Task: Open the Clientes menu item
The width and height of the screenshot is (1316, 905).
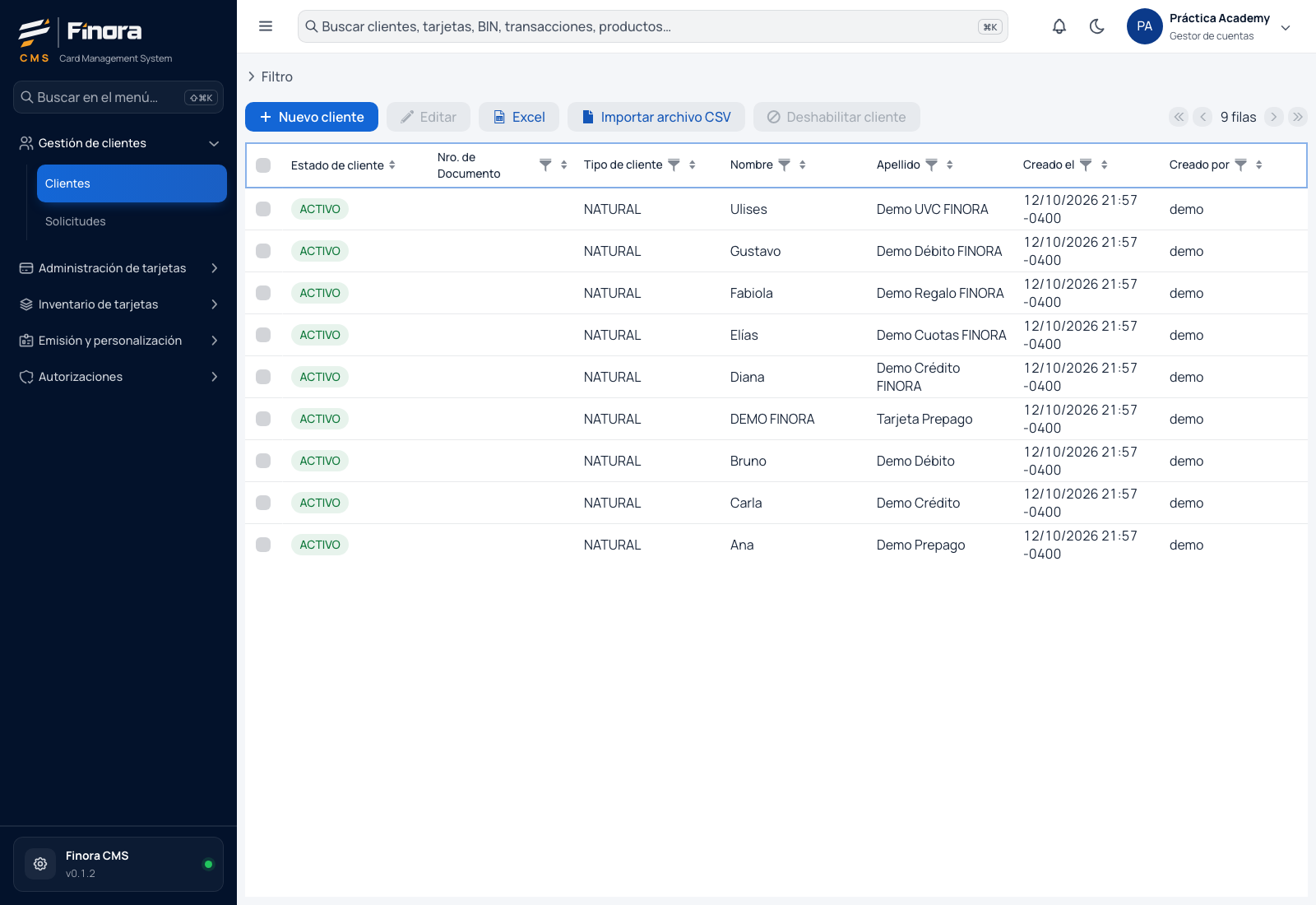Action: 132,183
